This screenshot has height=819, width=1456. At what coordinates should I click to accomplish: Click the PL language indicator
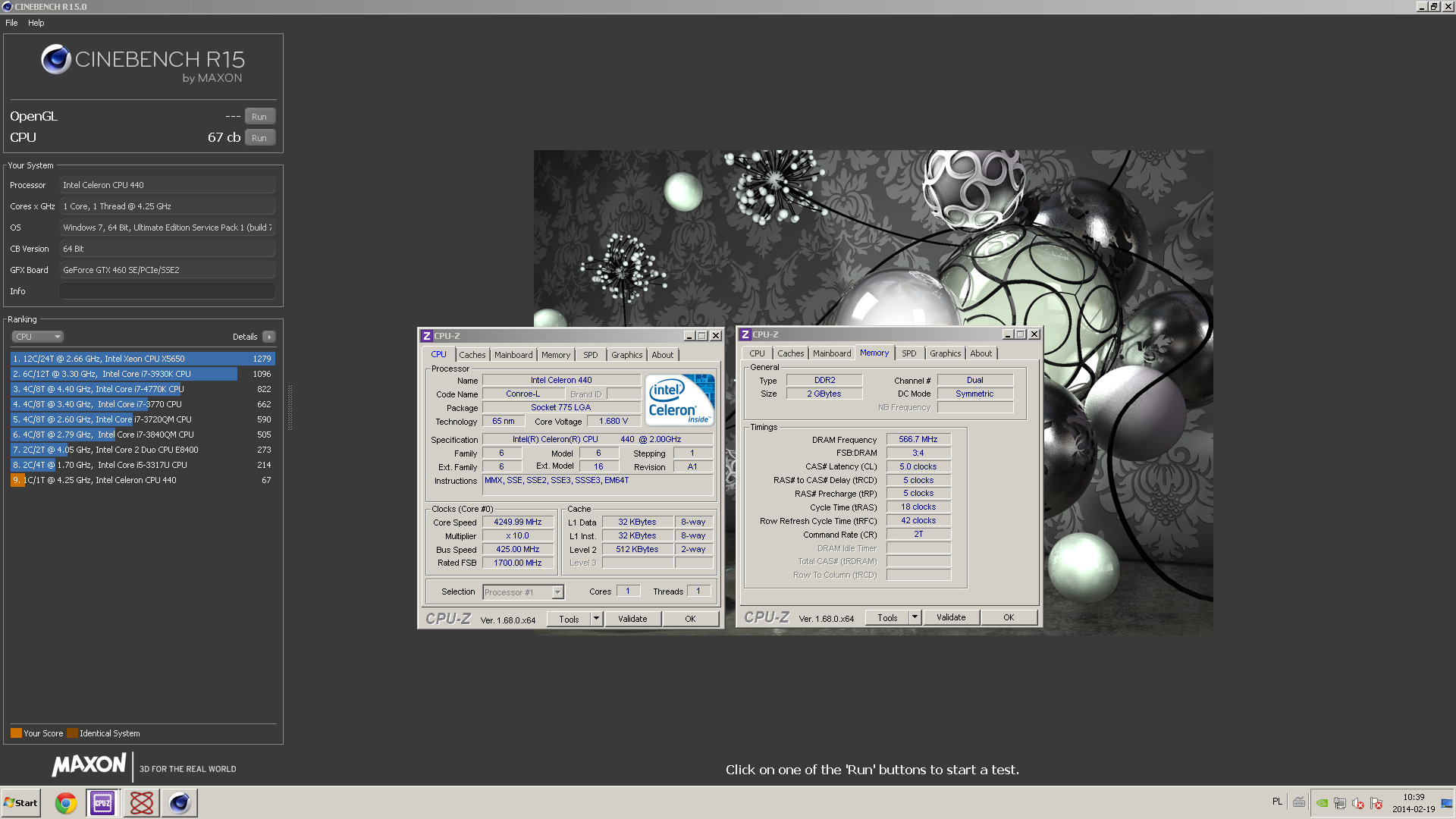[1277, 802]
